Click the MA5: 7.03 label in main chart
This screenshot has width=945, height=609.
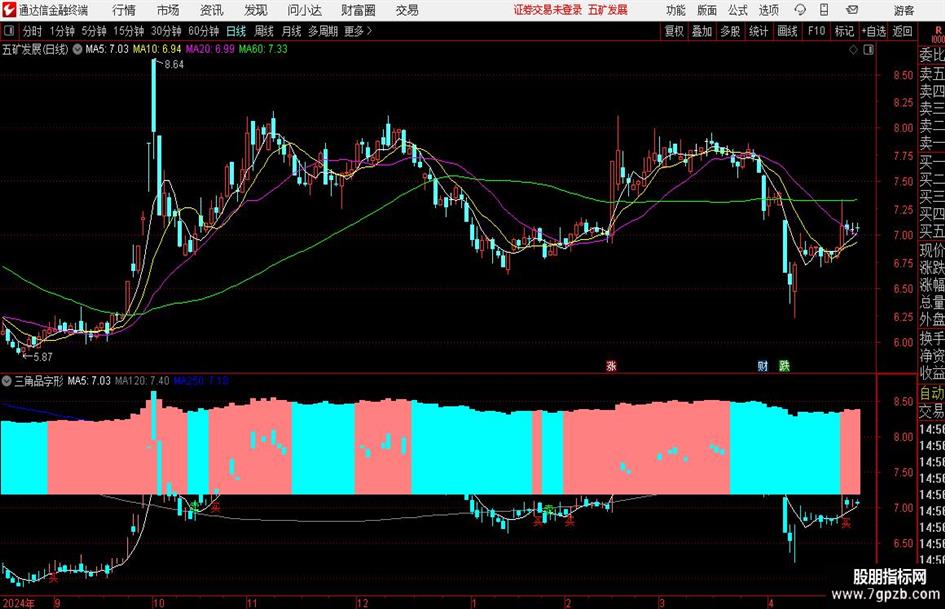pos(107,49)
